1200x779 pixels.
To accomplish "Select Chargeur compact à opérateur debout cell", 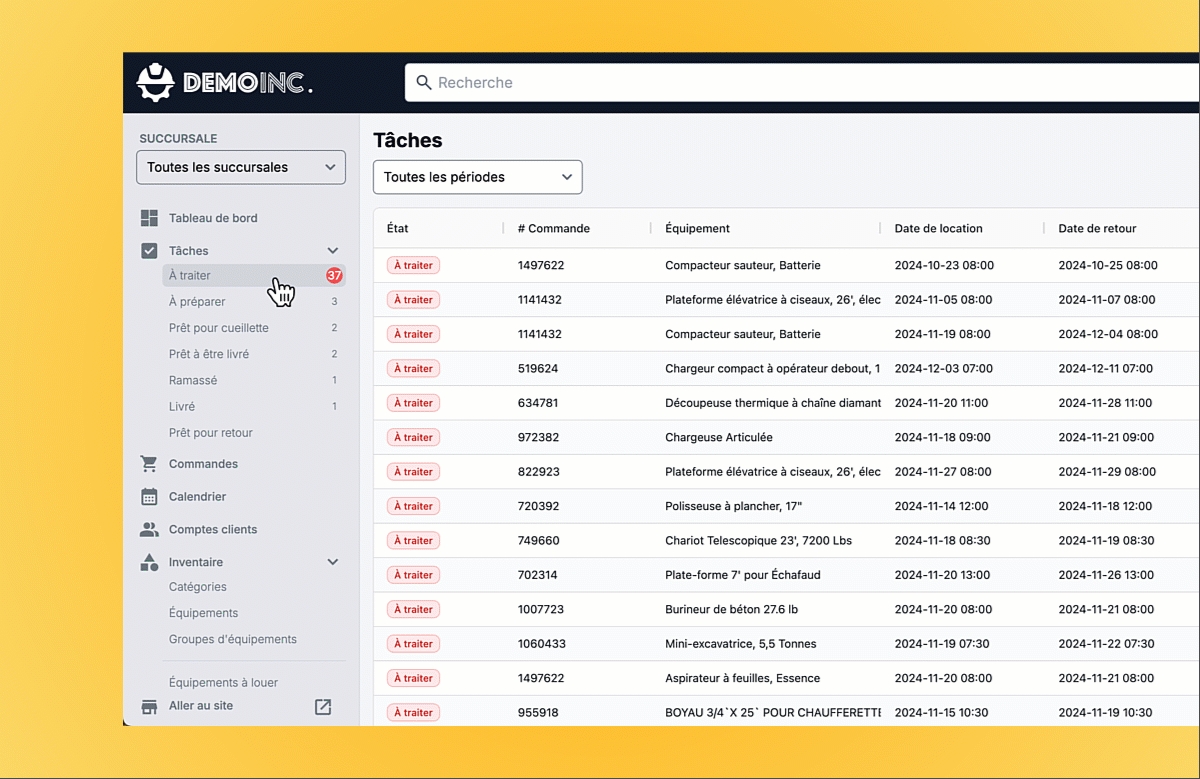I will (773, 369).
